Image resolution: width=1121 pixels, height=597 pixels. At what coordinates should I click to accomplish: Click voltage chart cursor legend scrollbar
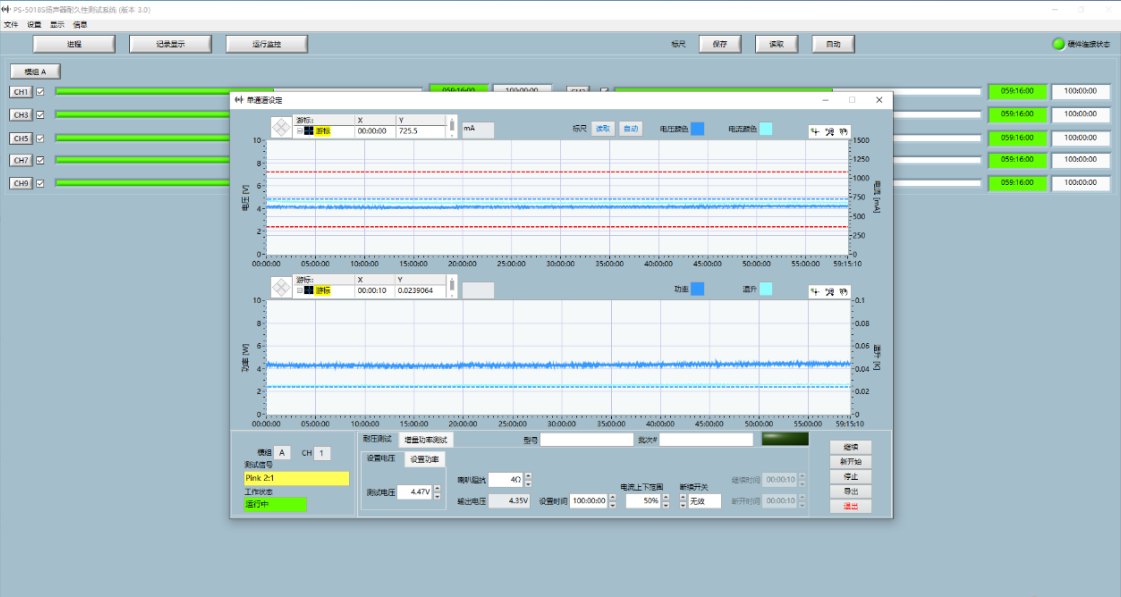tap(452, 127)
